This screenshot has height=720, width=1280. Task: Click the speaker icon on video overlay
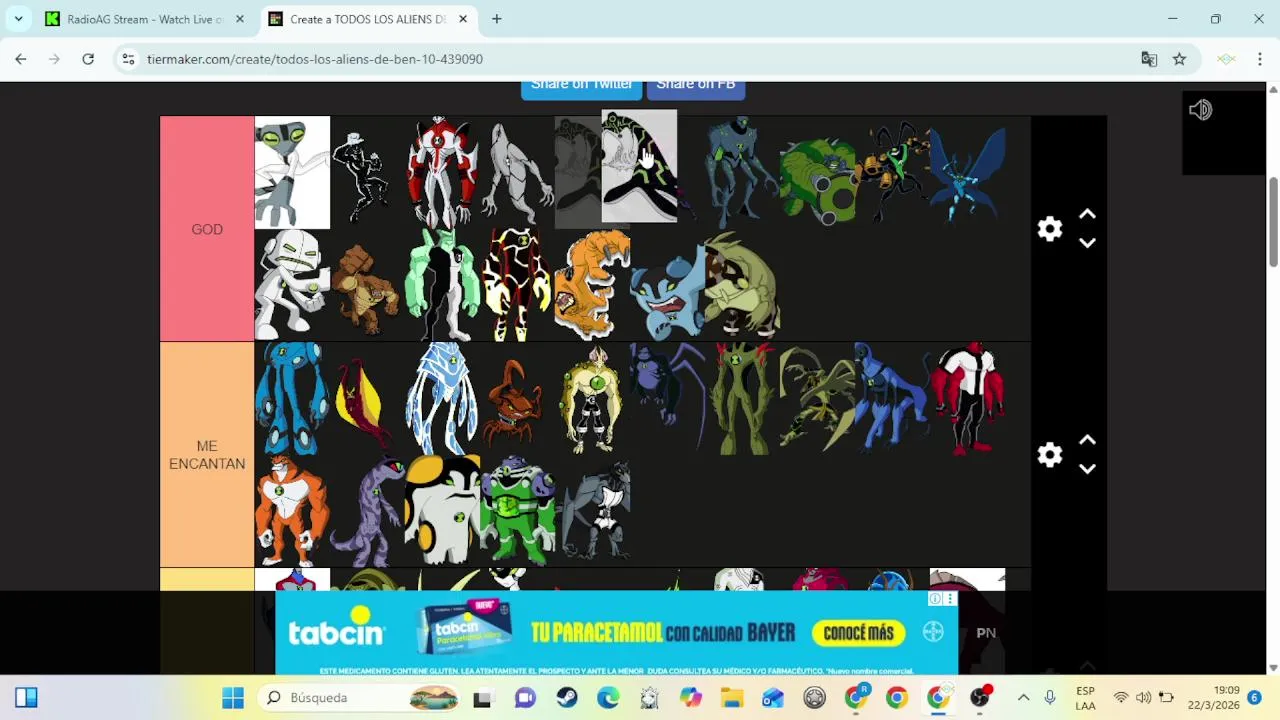pyautogui.click(x=1200, y=110)
